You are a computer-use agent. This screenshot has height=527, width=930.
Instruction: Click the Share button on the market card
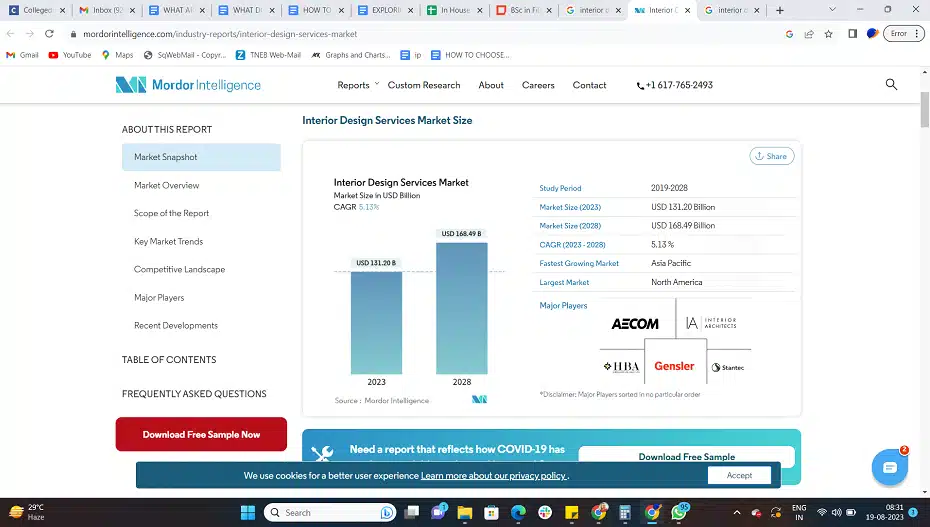770,156
